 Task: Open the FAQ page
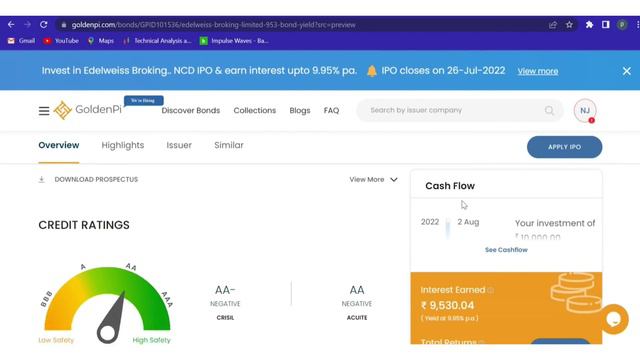(x=331, y=111)
